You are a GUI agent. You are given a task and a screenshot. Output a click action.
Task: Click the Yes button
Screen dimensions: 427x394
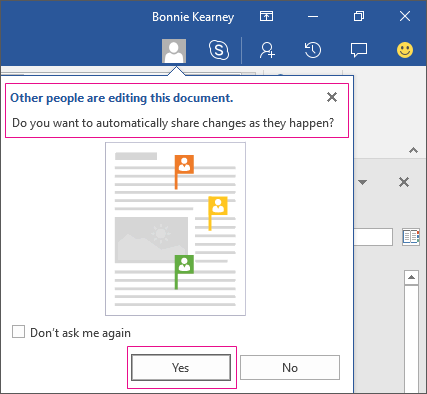coord(181,368)
